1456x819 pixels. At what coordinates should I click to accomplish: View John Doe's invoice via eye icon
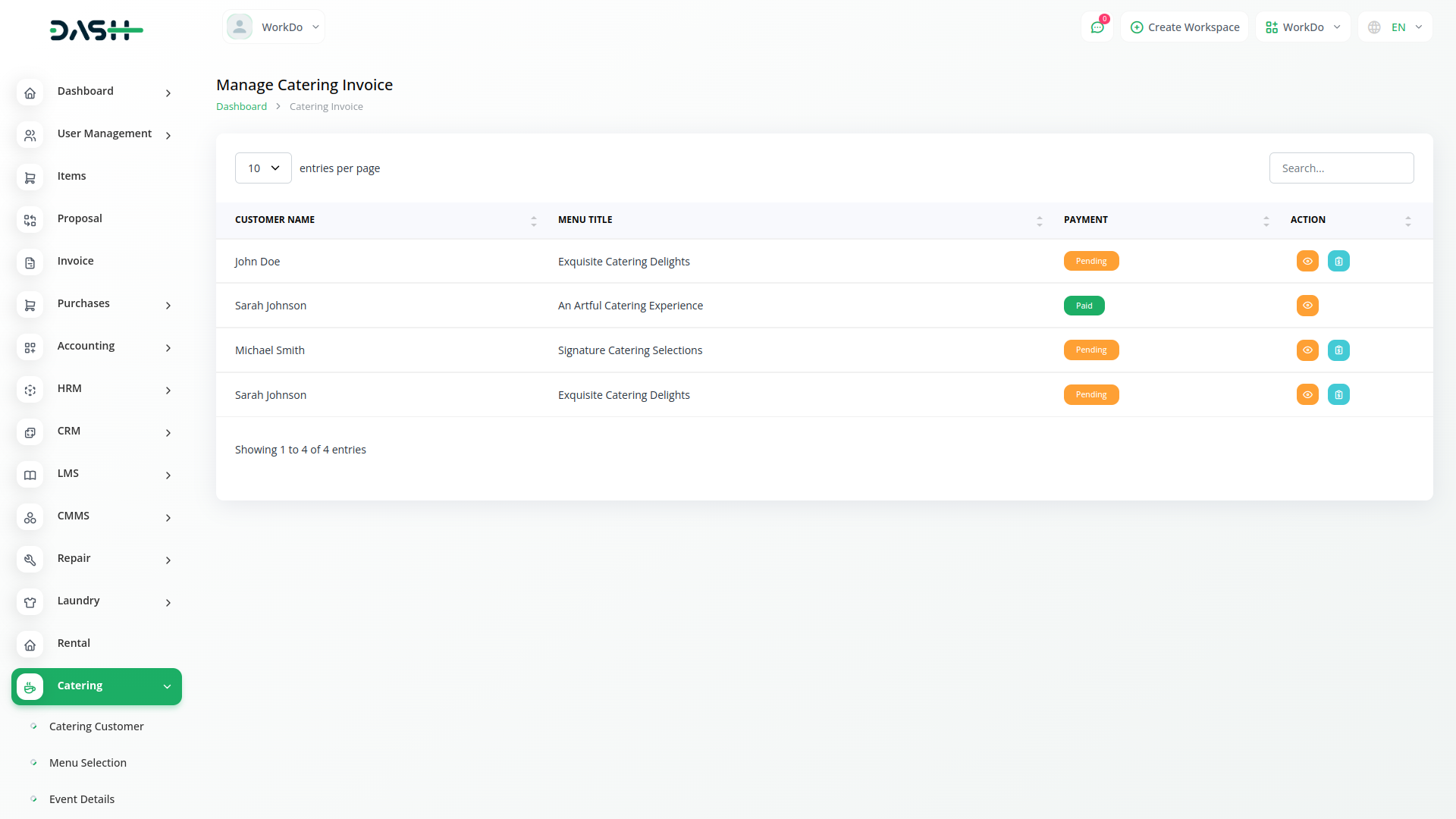(x=1307, y=261)
